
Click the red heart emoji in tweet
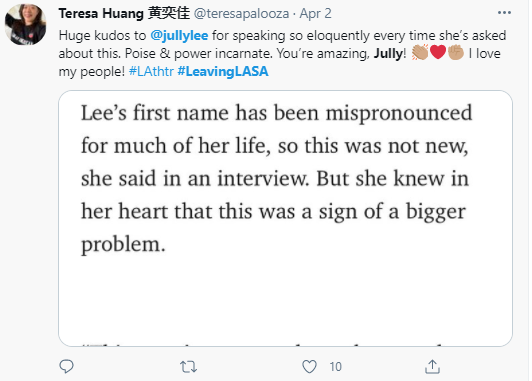tap(438, 53)
